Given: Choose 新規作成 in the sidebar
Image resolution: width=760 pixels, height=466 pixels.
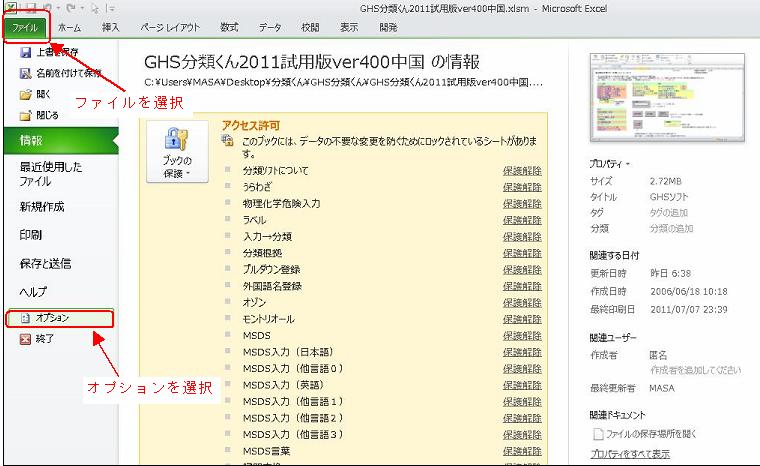Looking at the screenshot, I should pos(42,207).
